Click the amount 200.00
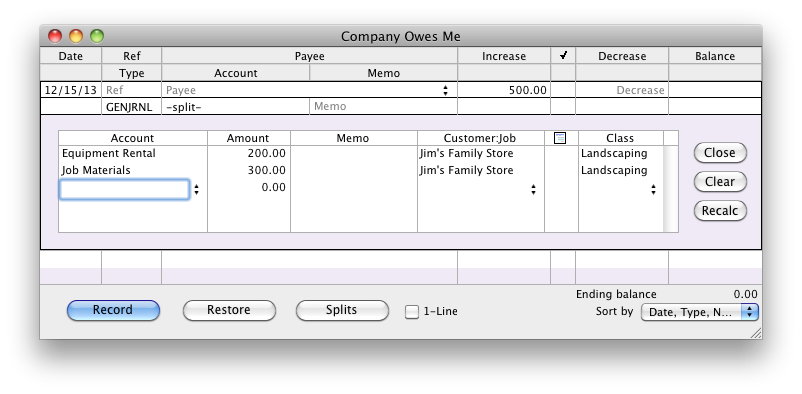The height and width of the screenshot is (394, 802). [266, 154]
